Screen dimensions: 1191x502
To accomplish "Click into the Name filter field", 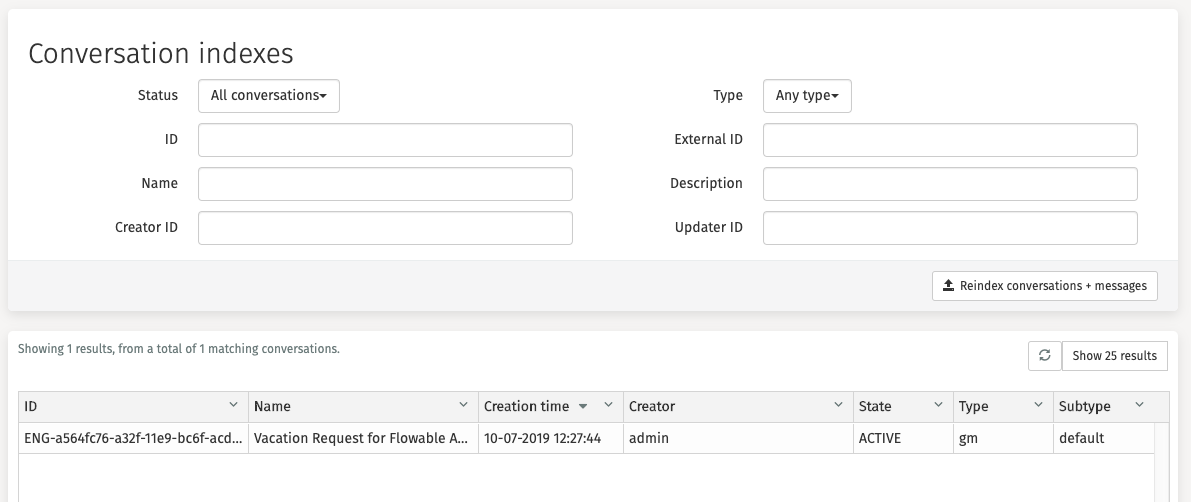I will coord(385,184).
